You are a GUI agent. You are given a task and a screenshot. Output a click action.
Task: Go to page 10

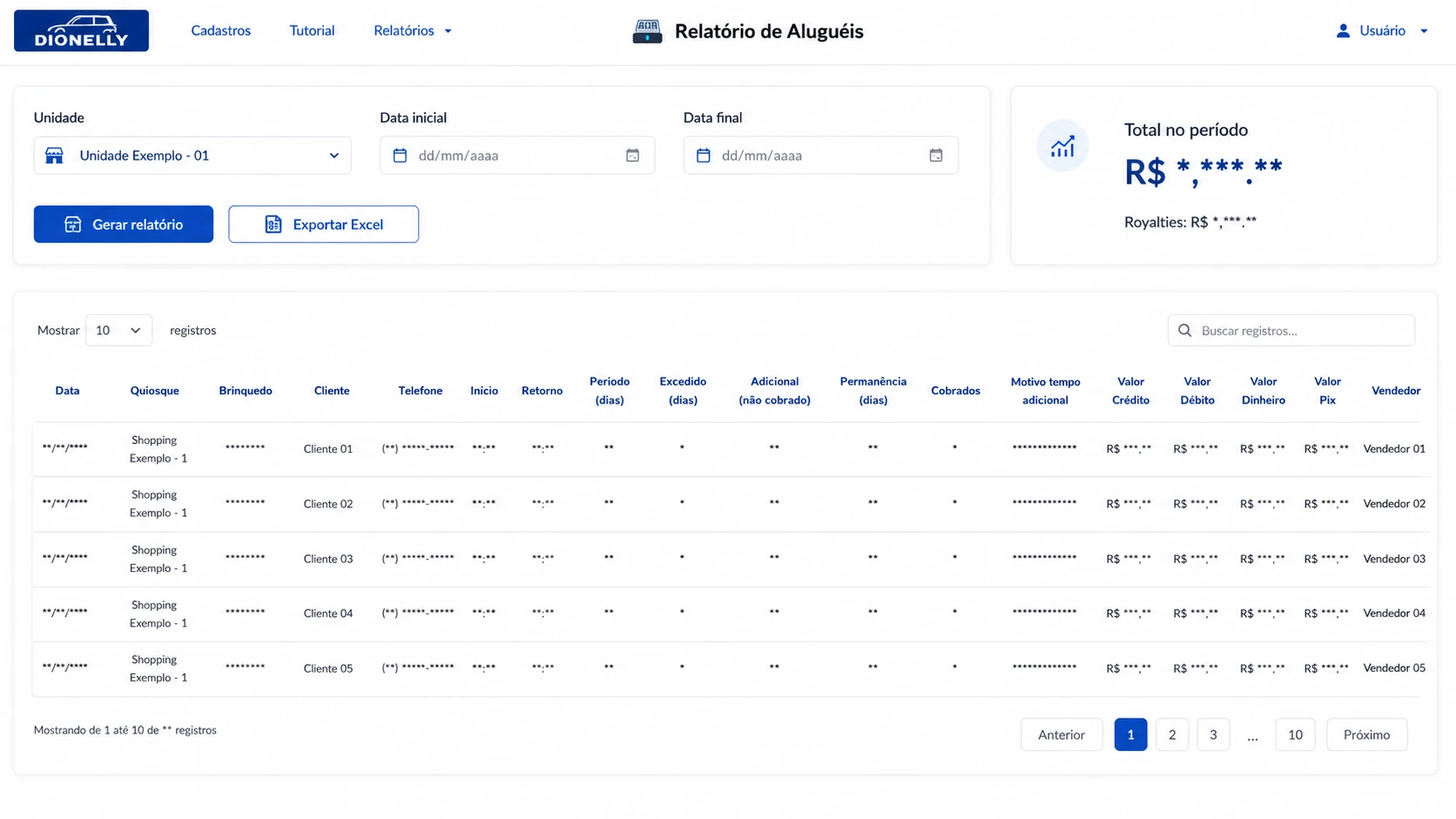pyautogui.click(x=1295, y=735)
